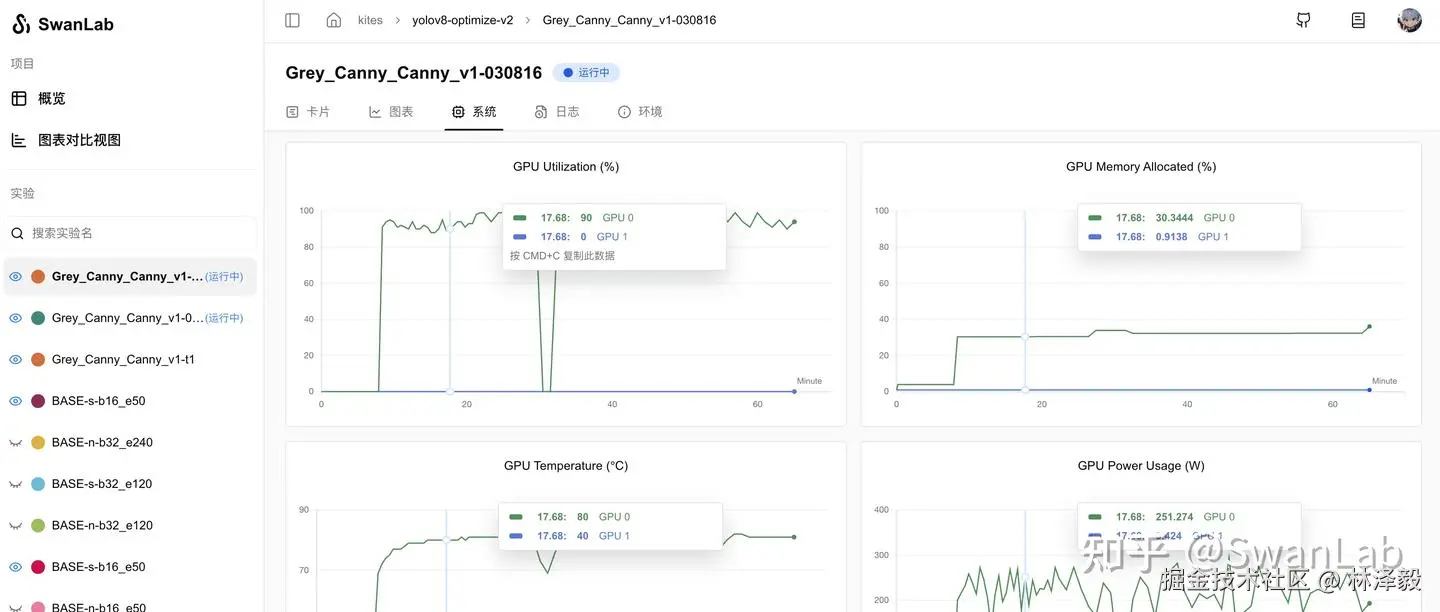The width and height of the screenshot is (1440, 612).
Task: Go to kites breadcrumb link
Action: [370, 20]
